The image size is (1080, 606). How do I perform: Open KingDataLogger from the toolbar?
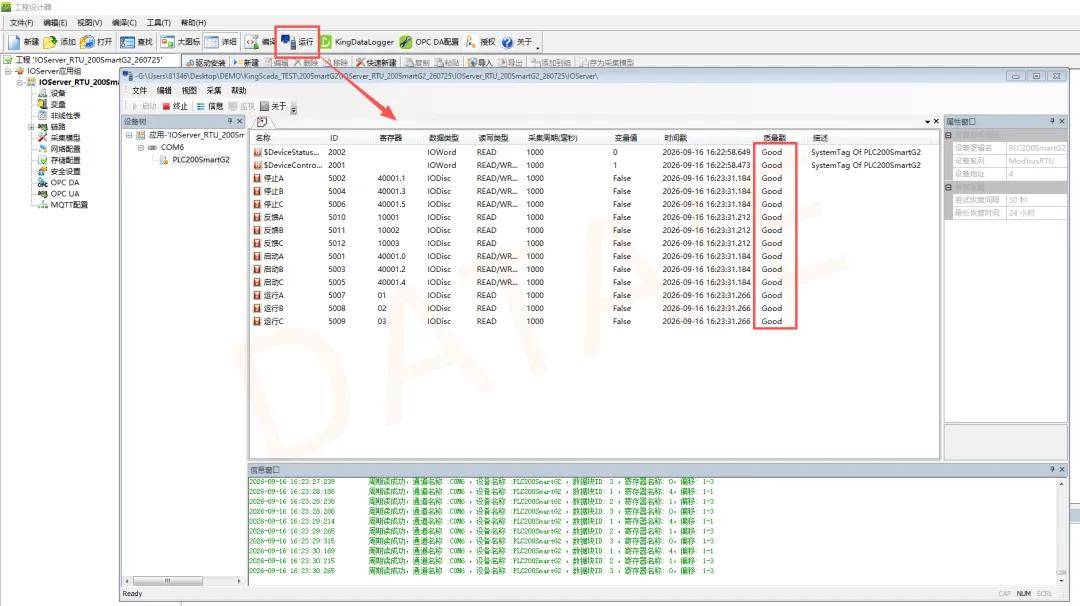coord(357,42)
